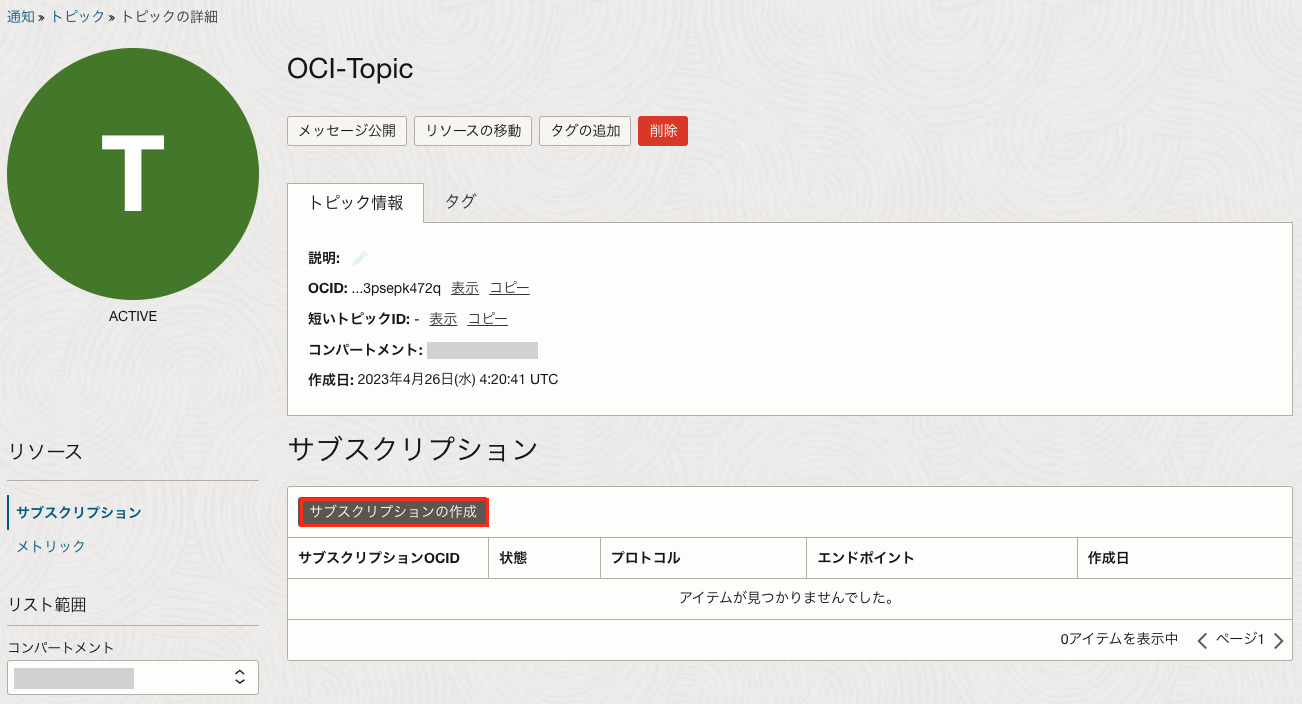Image resolution: width=1302 pixels, height=704 pixels.
Task: Click the green T topic status icon
Action: coord(133,174)
